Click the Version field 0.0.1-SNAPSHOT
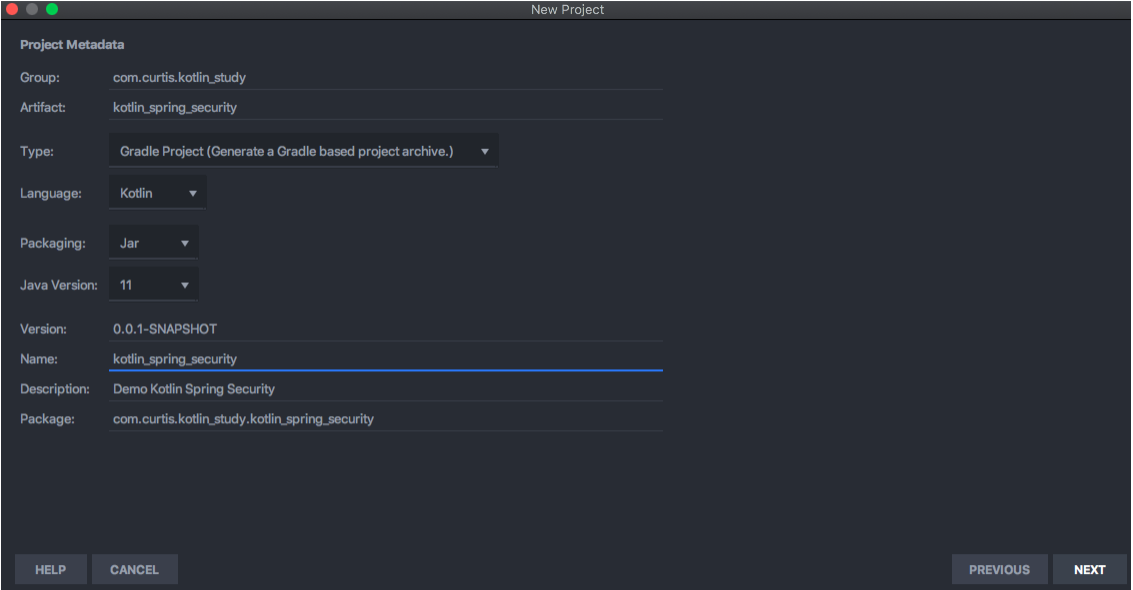The image size is (1133, 590). point(385,329)
